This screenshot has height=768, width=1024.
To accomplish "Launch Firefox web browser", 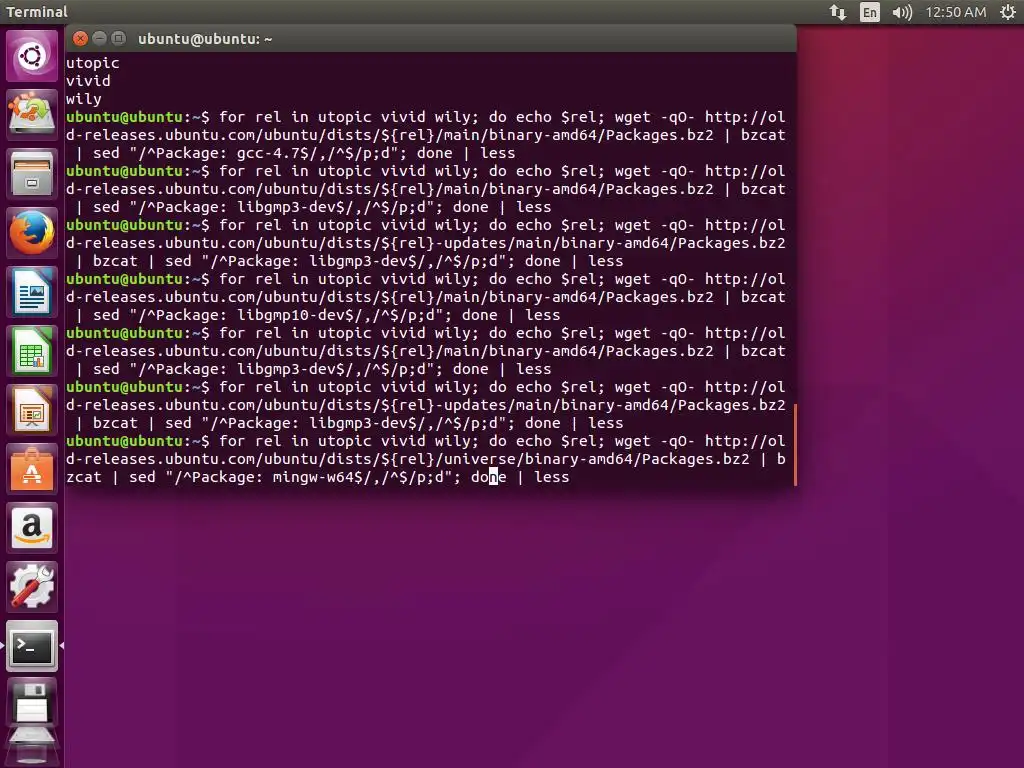I will click(32, 232).
